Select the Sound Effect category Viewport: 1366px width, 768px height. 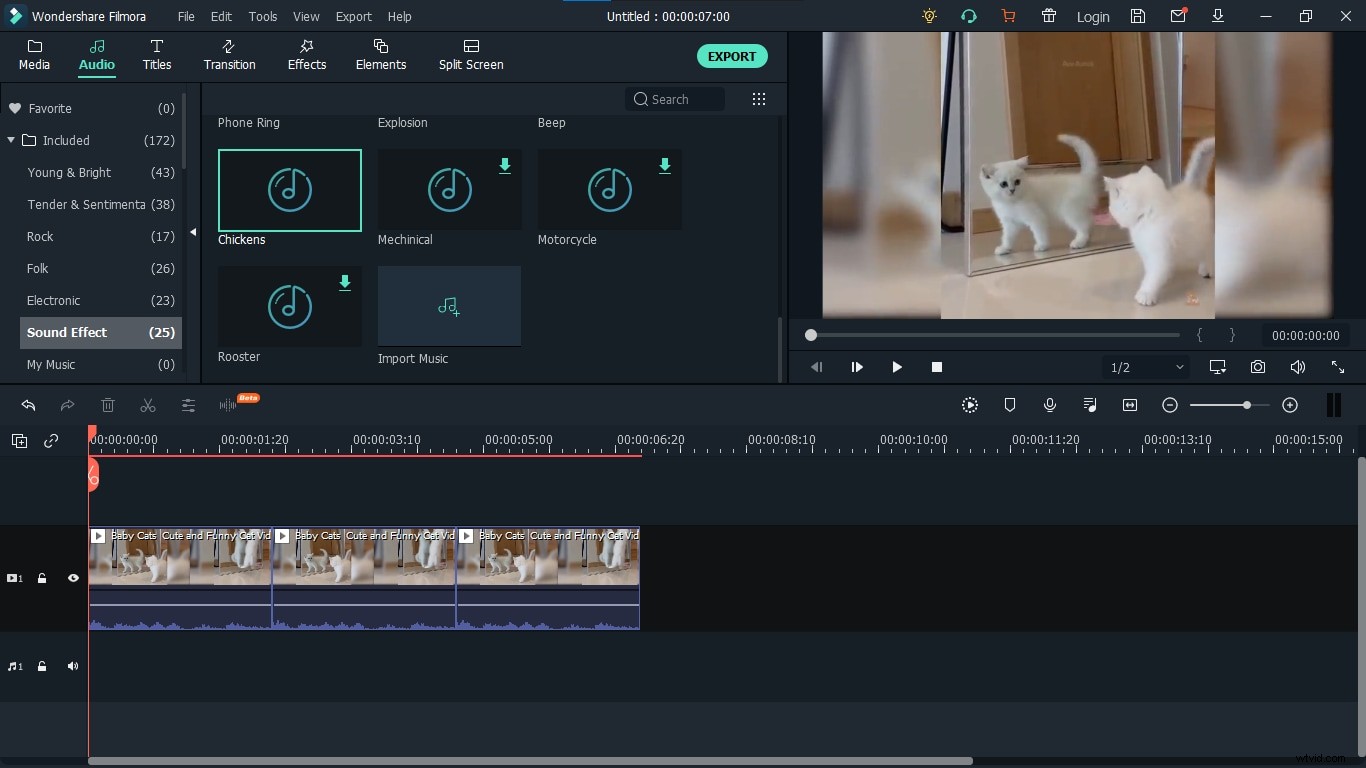pyautogui.click(x=67, y=332)
